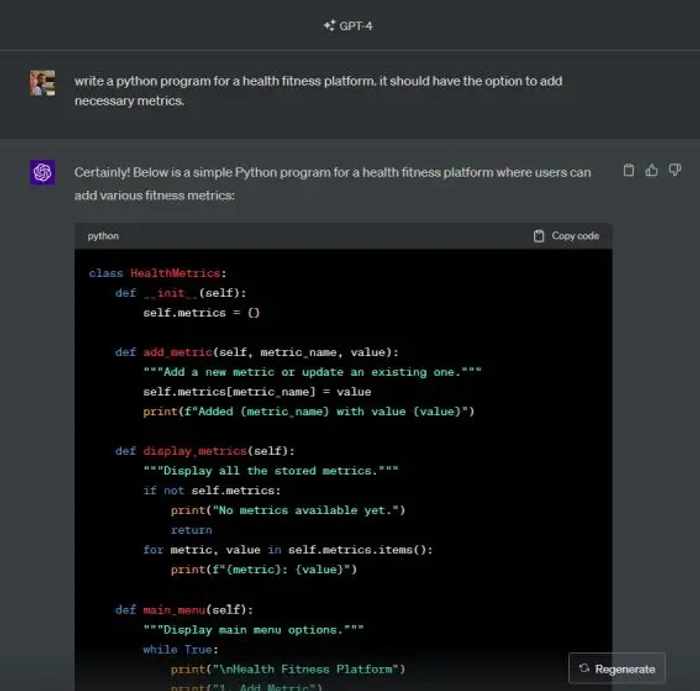Click the Copy code label

pos(575,236)
